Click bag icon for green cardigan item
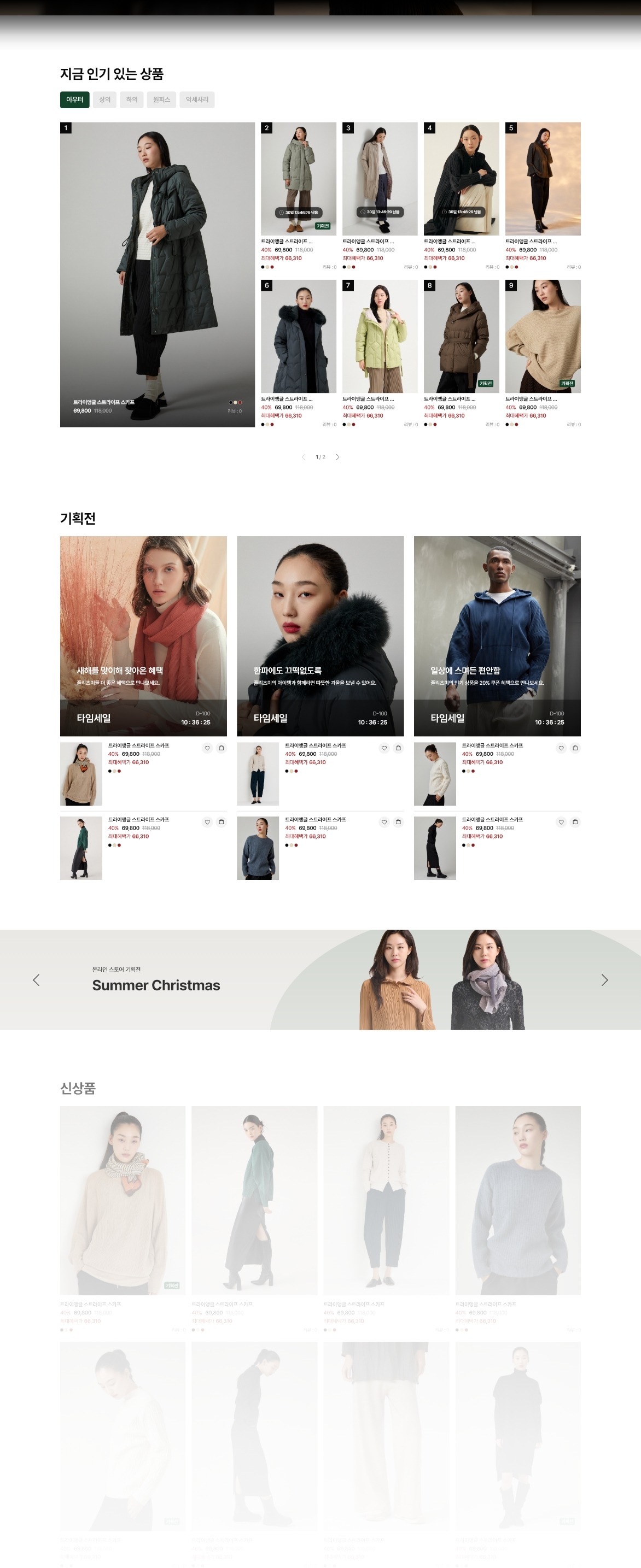641x1568 pixels. (221, 823)
